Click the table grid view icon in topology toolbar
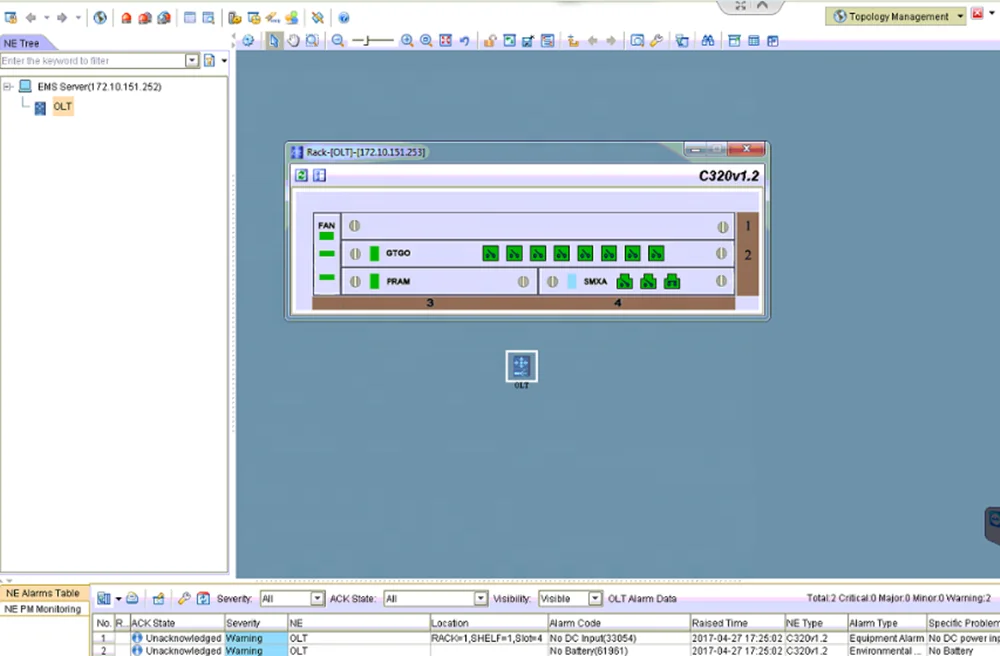This screenshot has width=1000, height=656. (x=753, y=41)
